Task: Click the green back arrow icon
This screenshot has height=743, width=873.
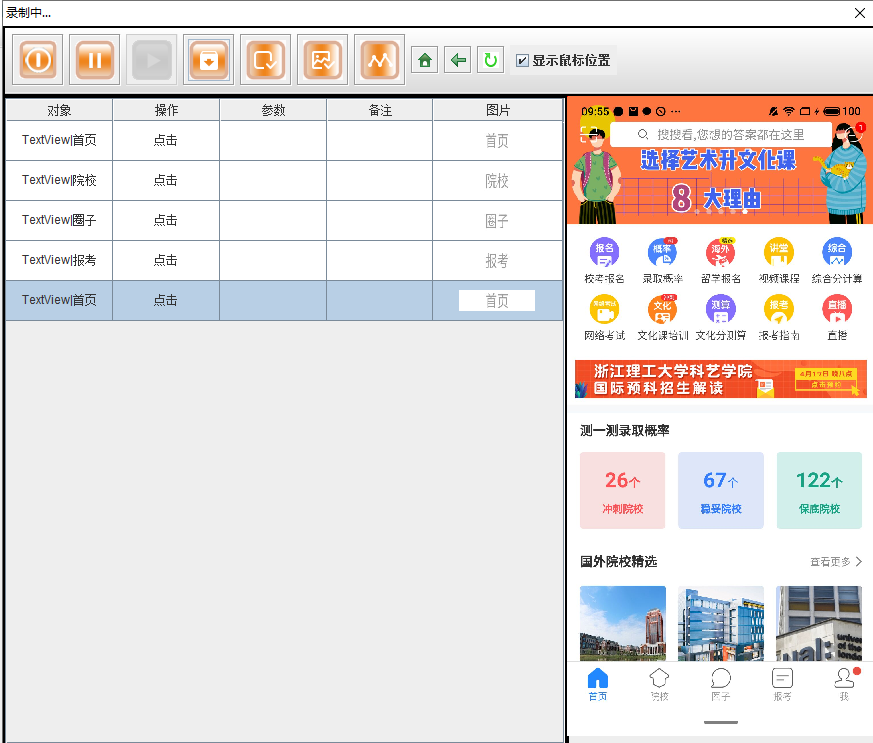Action: 457,59
